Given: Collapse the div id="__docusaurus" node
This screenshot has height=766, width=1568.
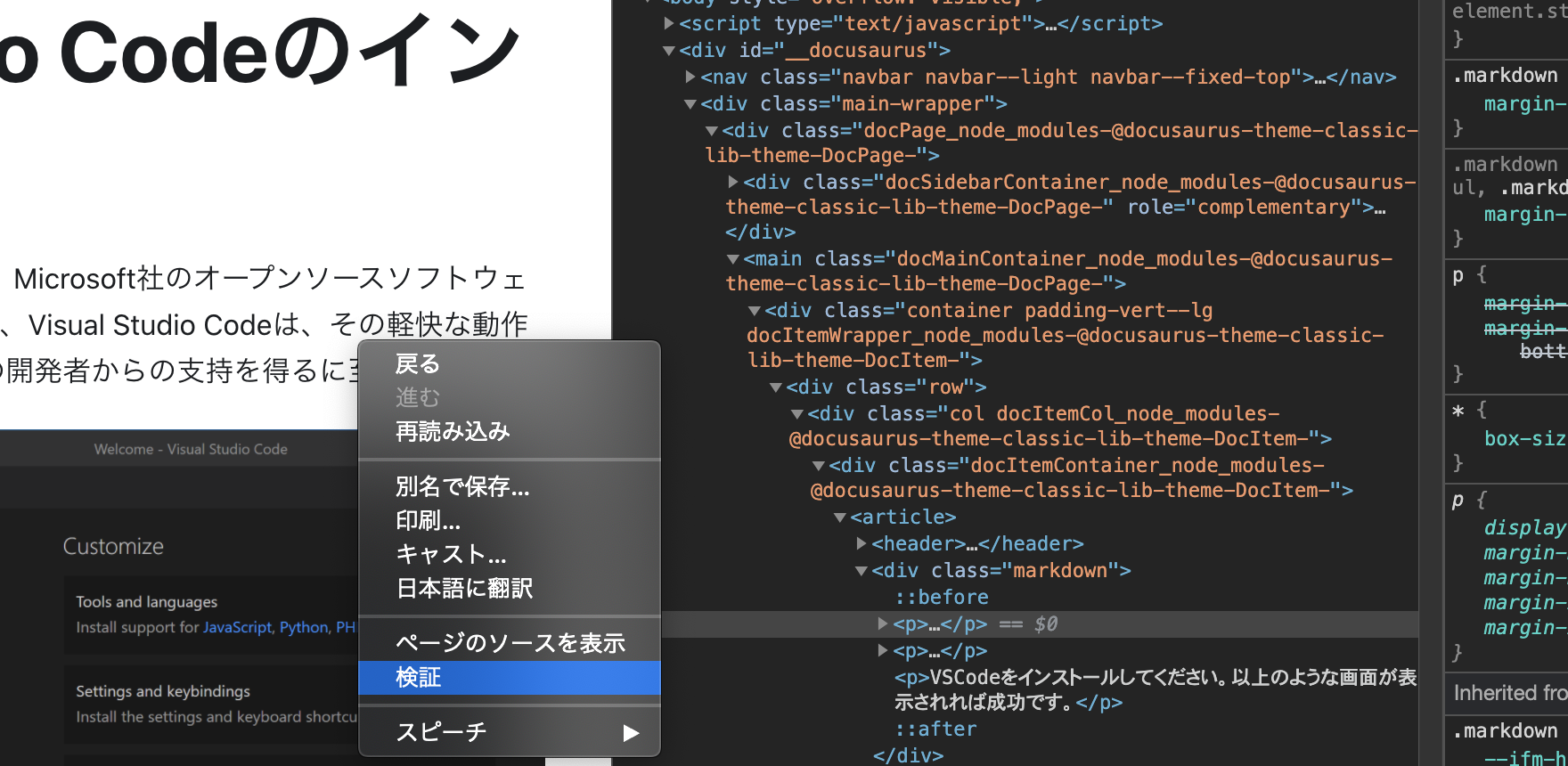Looking at the screenshot, I should [669, 51].
